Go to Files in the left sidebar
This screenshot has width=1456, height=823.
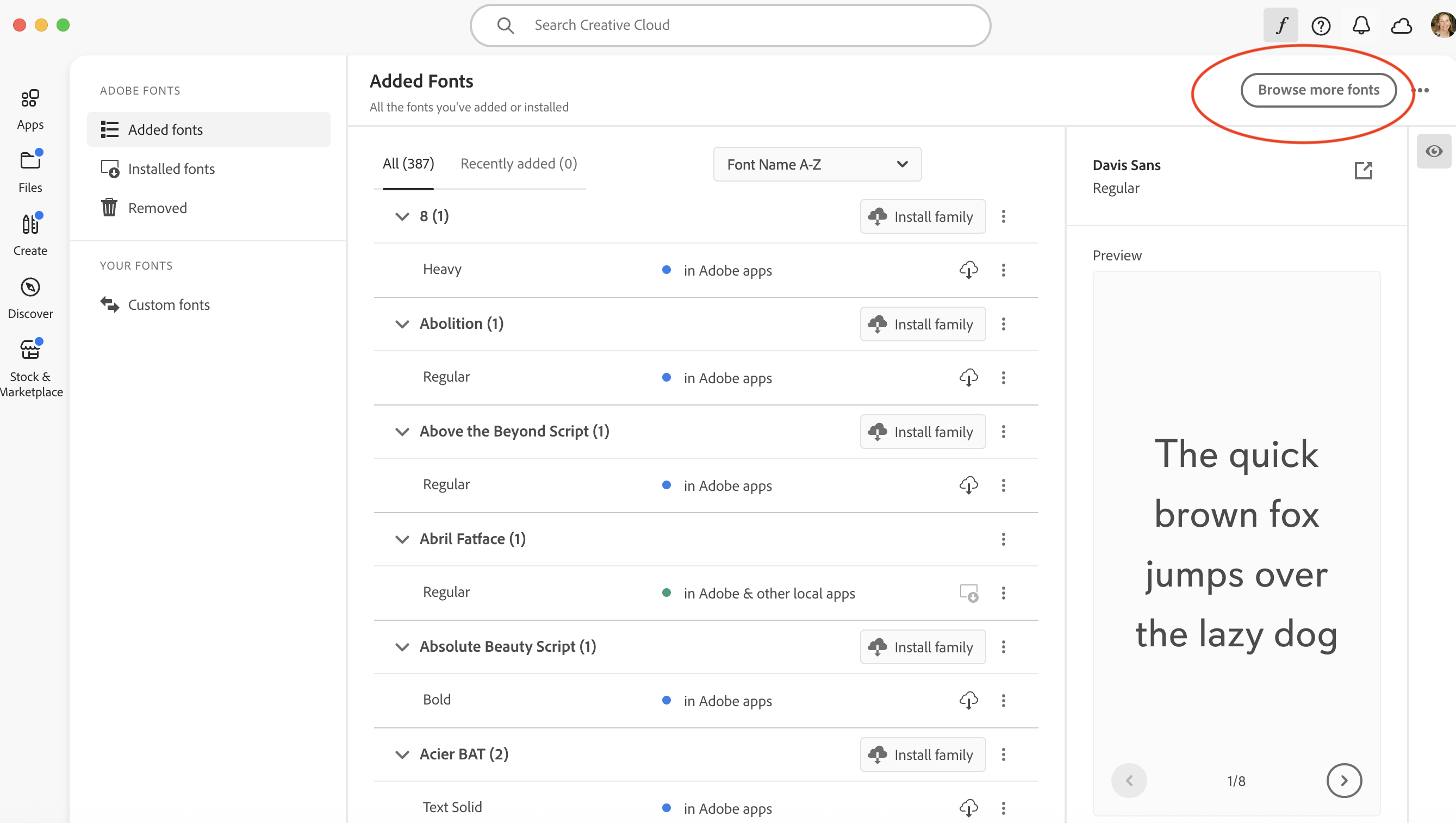[x=30, y=172]
